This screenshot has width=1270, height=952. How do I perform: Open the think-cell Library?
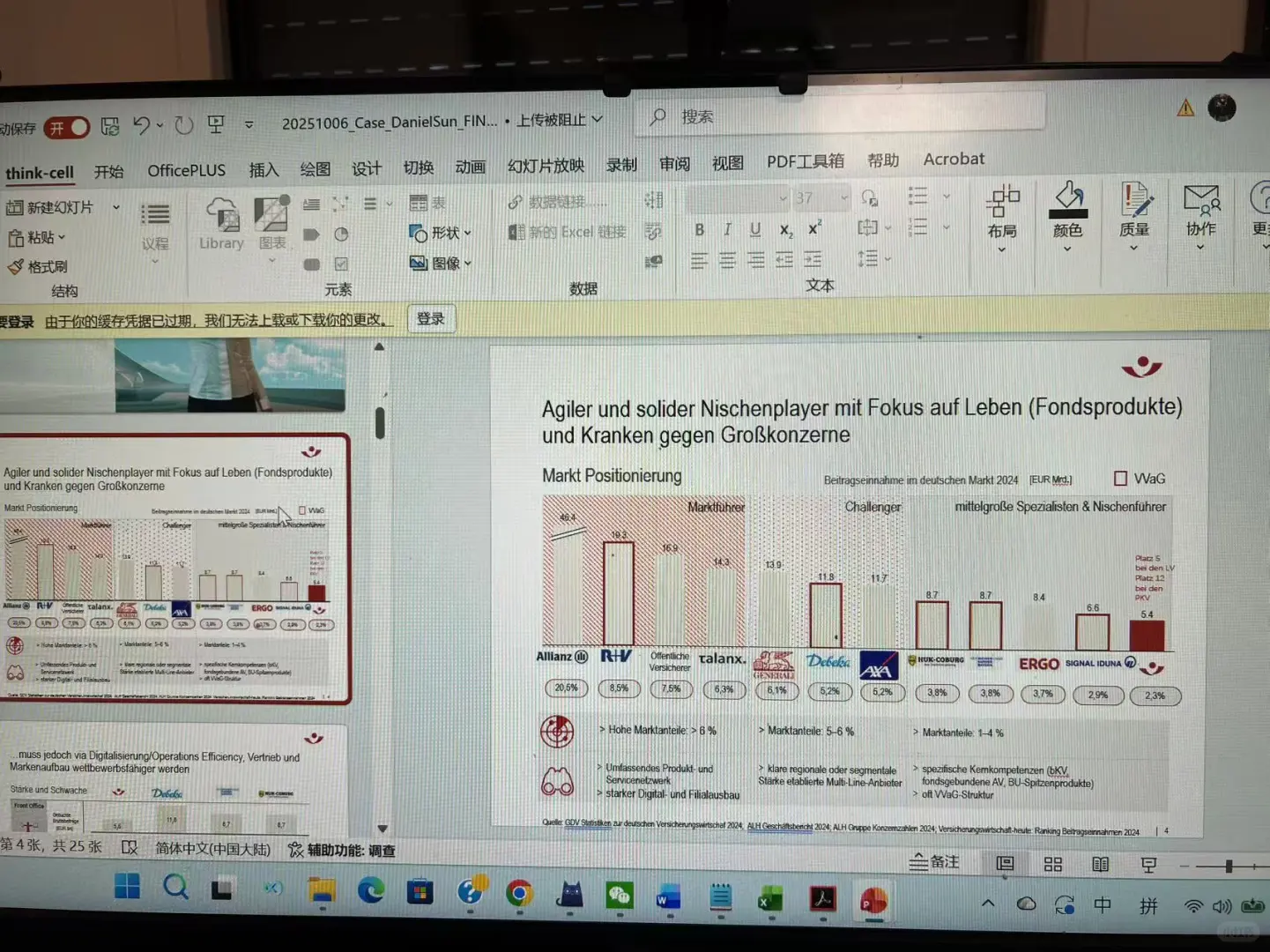[x=221, y=224]
